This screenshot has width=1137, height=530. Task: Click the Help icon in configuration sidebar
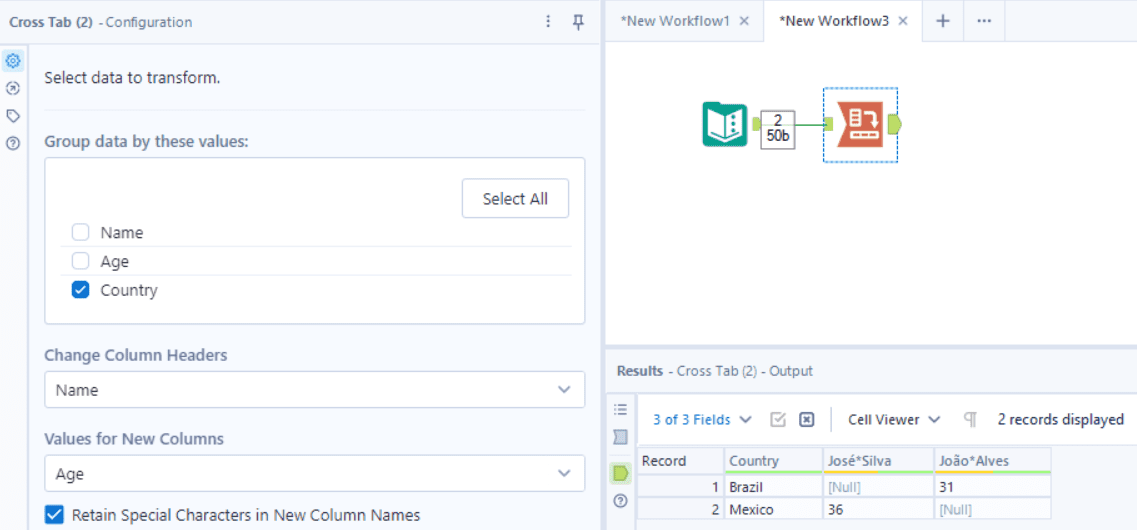[x=13, y=144]
